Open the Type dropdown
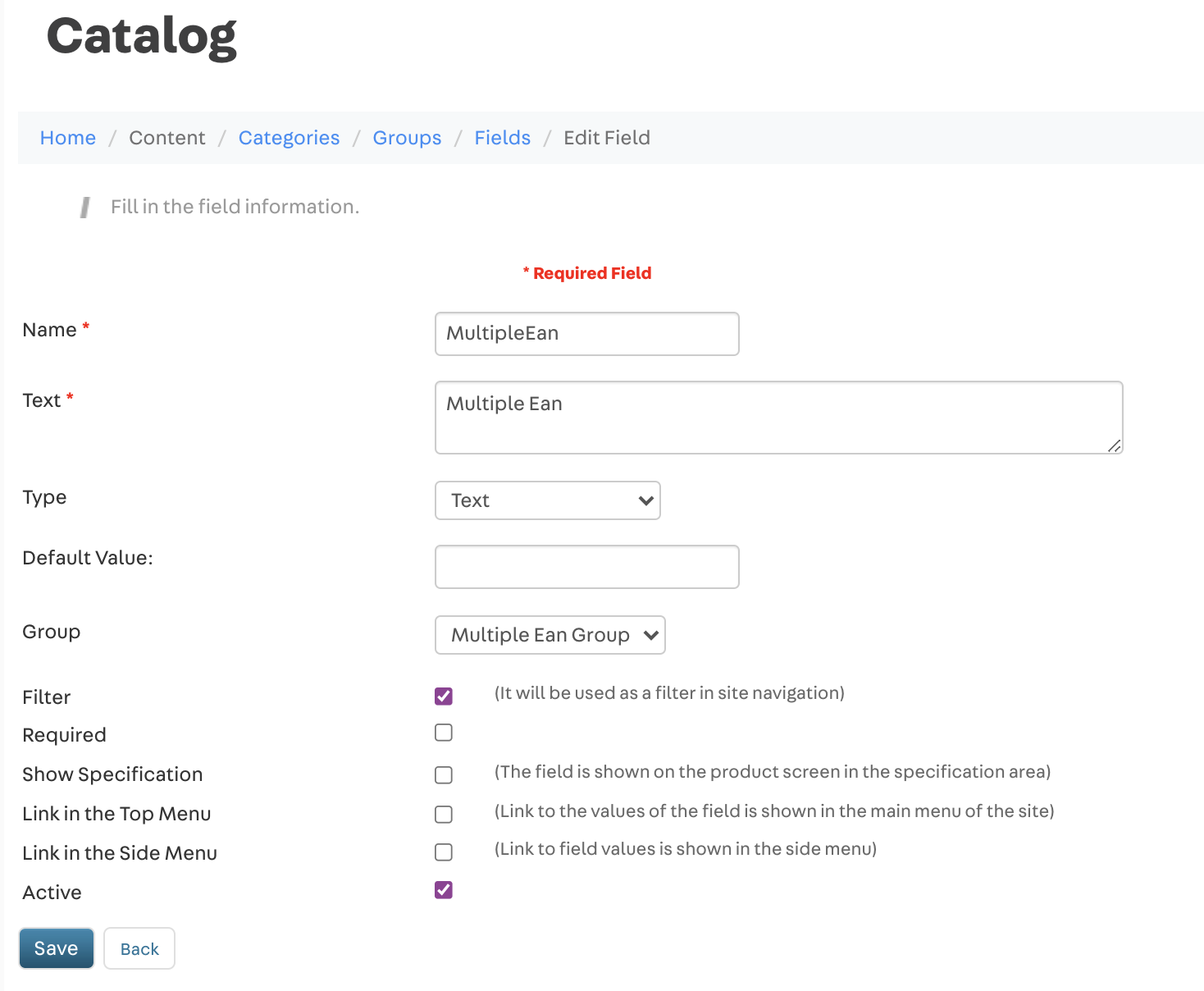Screen dimensions: 1204x991 (x=547, y=500)
